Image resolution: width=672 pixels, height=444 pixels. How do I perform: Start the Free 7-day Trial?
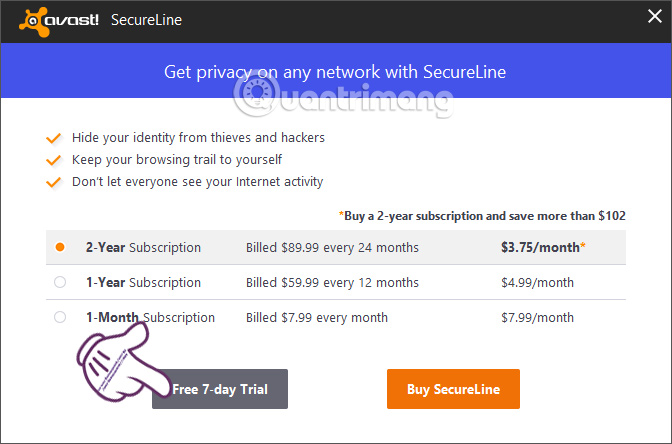(x=220, y=389)
